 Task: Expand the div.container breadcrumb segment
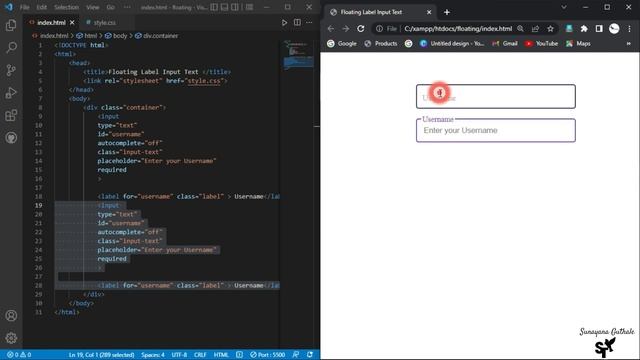[156, 36]
